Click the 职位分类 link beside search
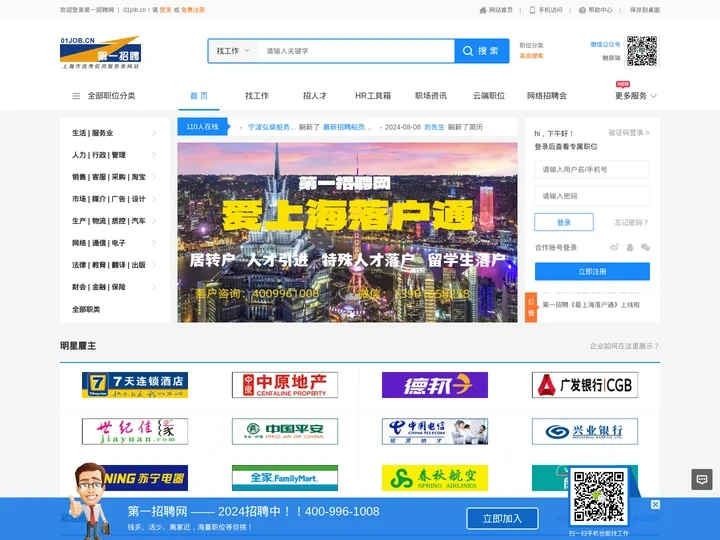Viewport: 720px width, 540px height. click(x=531, y=45)
